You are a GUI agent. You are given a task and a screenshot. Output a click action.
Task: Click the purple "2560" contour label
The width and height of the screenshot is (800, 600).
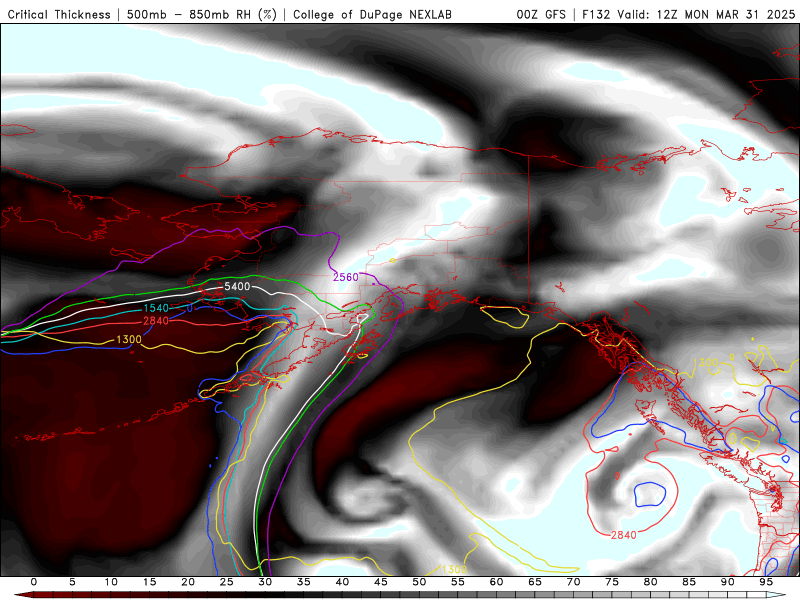coord(346,277)
